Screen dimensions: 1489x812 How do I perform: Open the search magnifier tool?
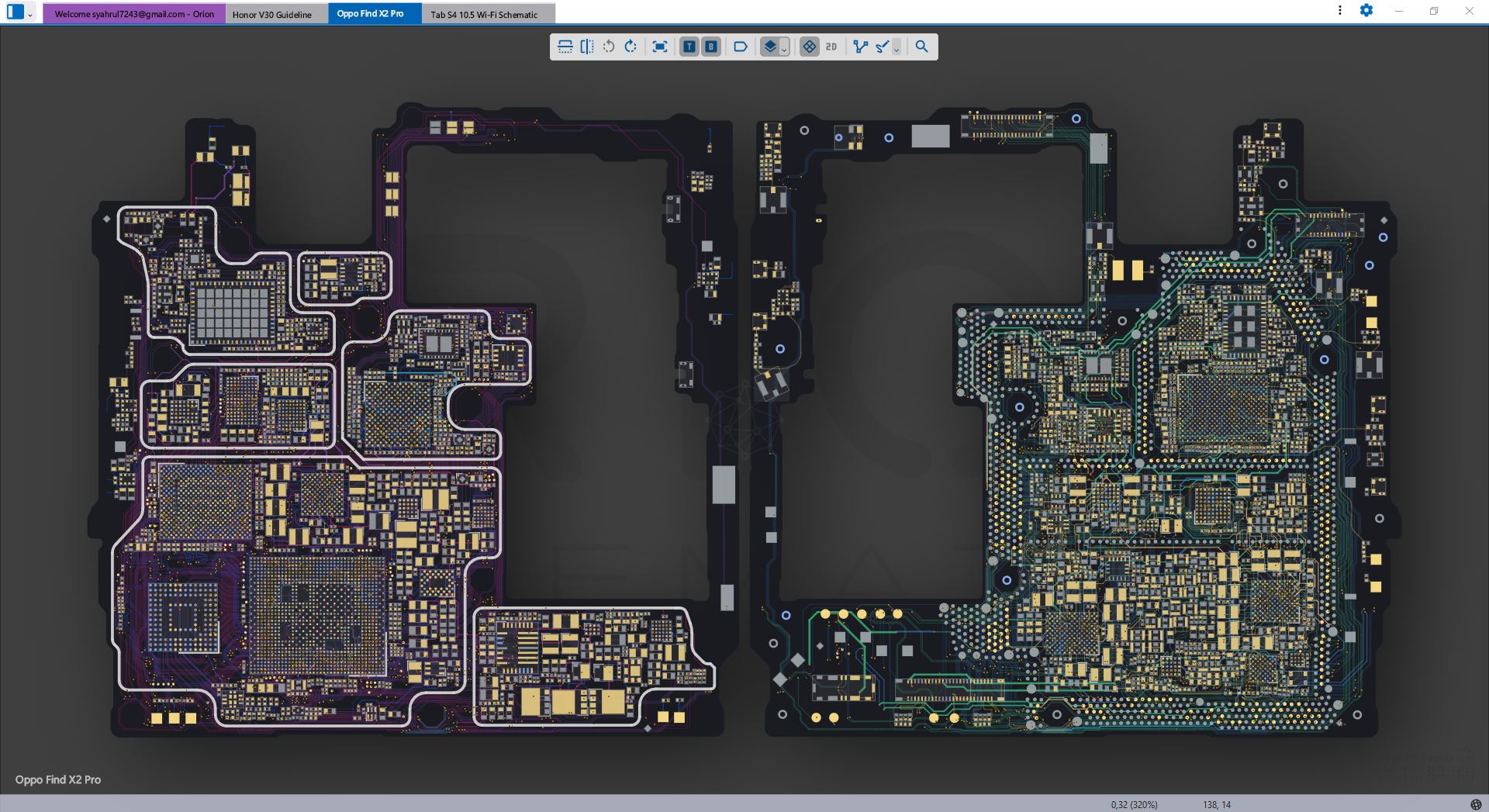(x=921, y=47)
